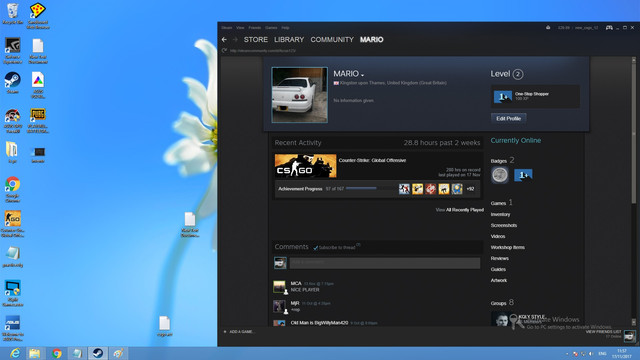Click ADD A GAME at the bottom left
Screen dimensions: 640x360
pyautogui.click(x=239, y=332)
